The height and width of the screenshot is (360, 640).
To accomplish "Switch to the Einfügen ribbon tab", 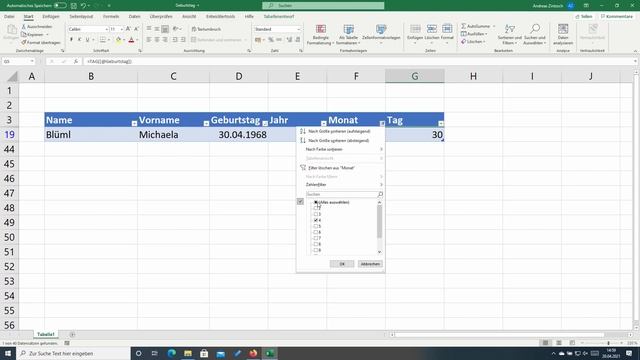I will pos(51,16).
